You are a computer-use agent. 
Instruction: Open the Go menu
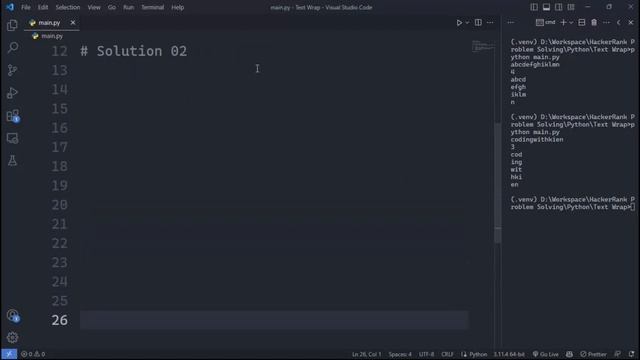pos(111,7)
